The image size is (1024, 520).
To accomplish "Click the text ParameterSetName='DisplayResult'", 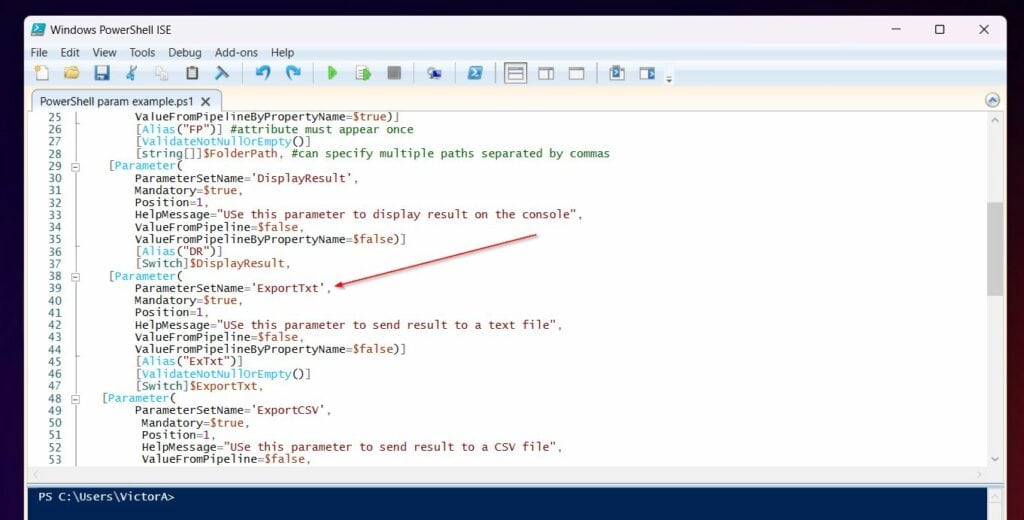I will point(244,178).
